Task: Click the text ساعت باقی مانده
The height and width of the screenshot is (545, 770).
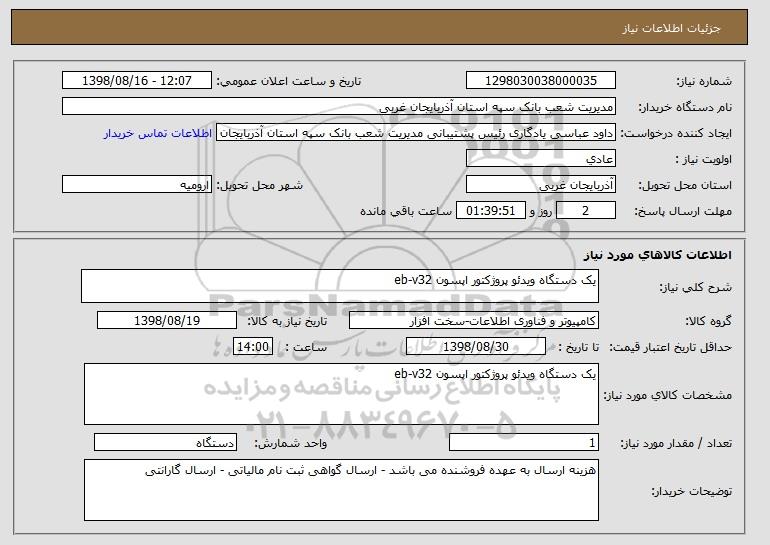Action: pos(406,211)
